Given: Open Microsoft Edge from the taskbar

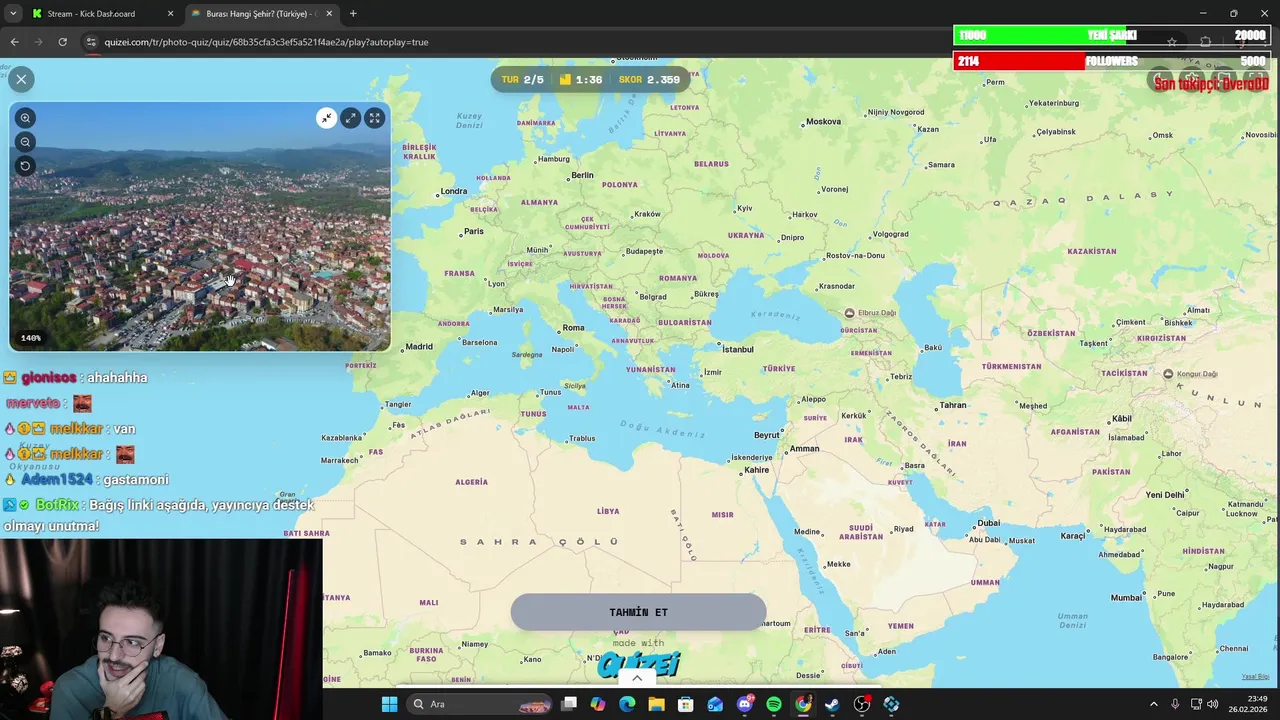Looking at the screenshot, I should click(627, 704).
